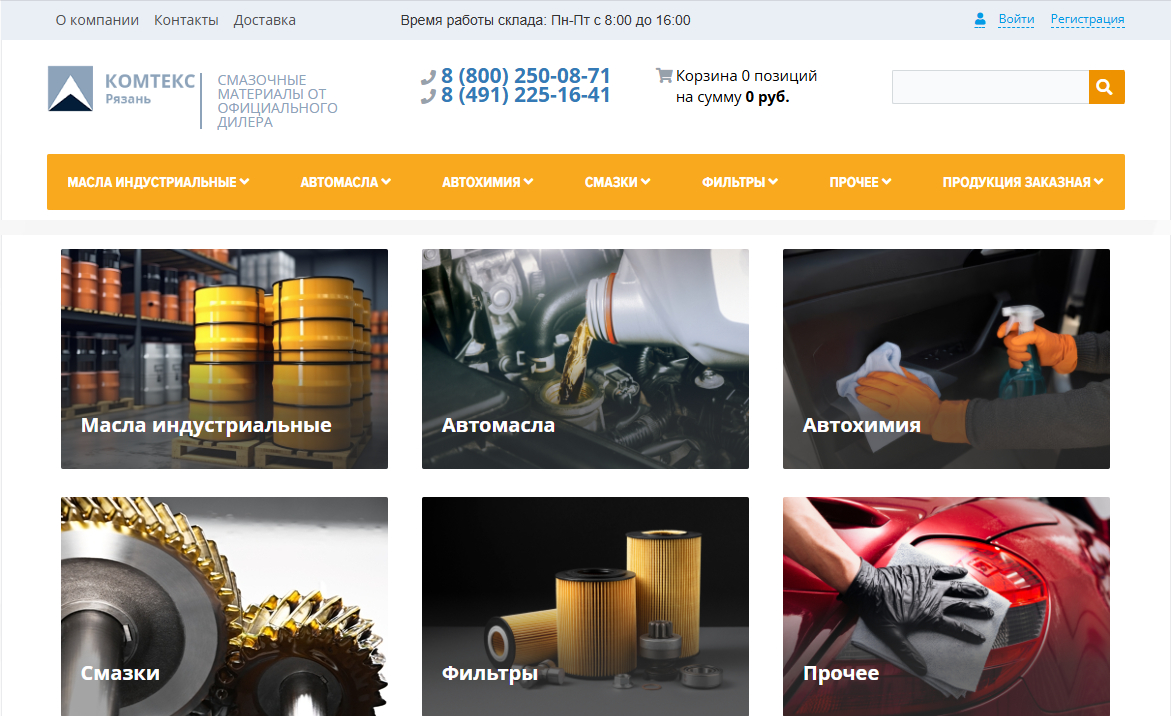Click the shopping cart icon

point(664,75)
